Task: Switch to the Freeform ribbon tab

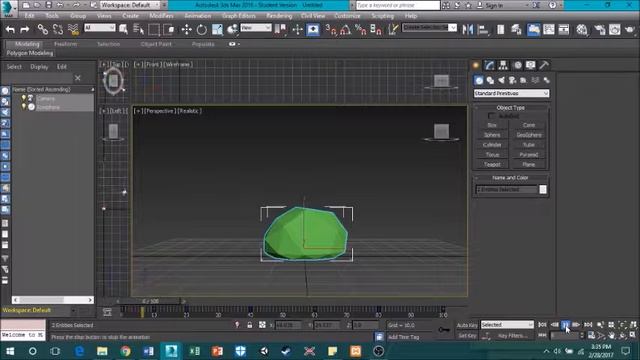Action: click(65, 44)
